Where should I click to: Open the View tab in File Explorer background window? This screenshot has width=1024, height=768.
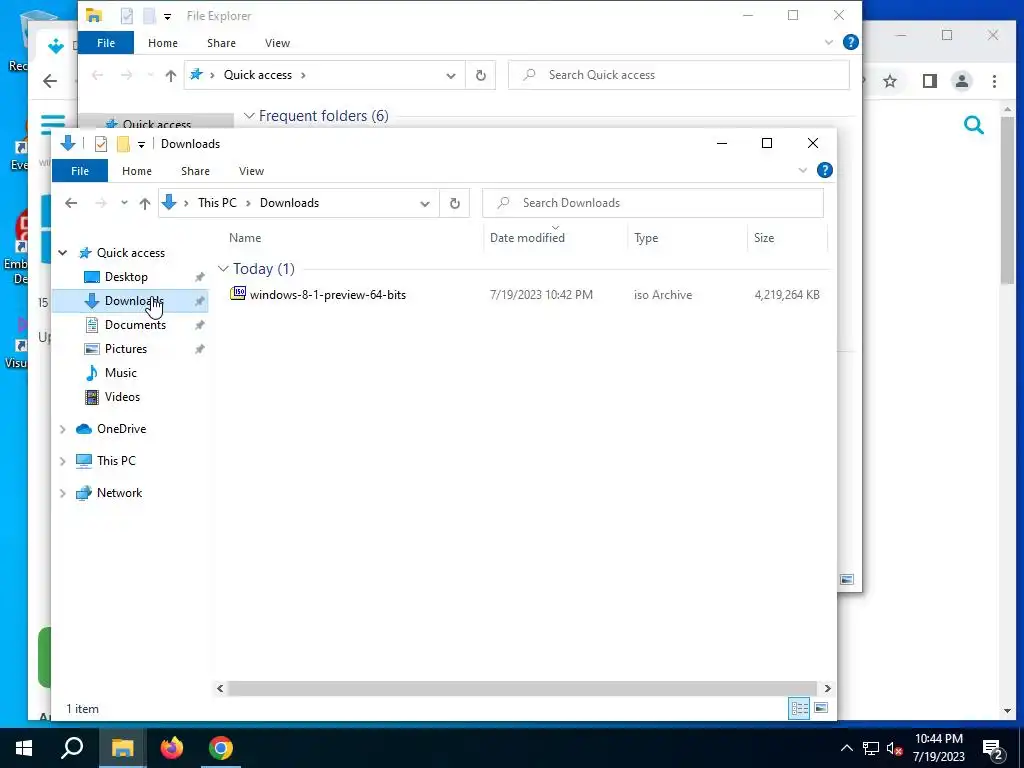coord(278,43)
